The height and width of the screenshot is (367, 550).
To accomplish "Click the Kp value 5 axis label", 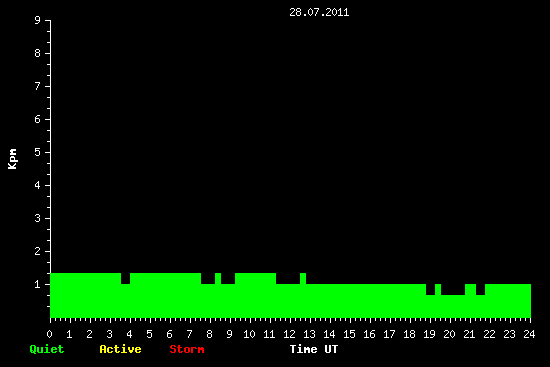I will pos(38,153).
